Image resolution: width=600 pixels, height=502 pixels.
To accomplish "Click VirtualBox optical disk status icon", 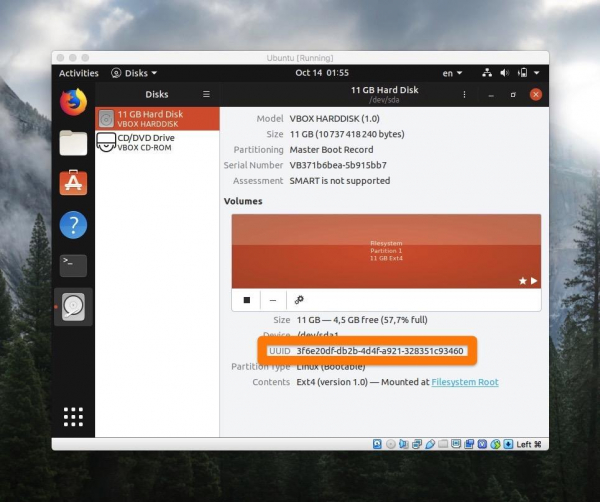I will point(391,444).
